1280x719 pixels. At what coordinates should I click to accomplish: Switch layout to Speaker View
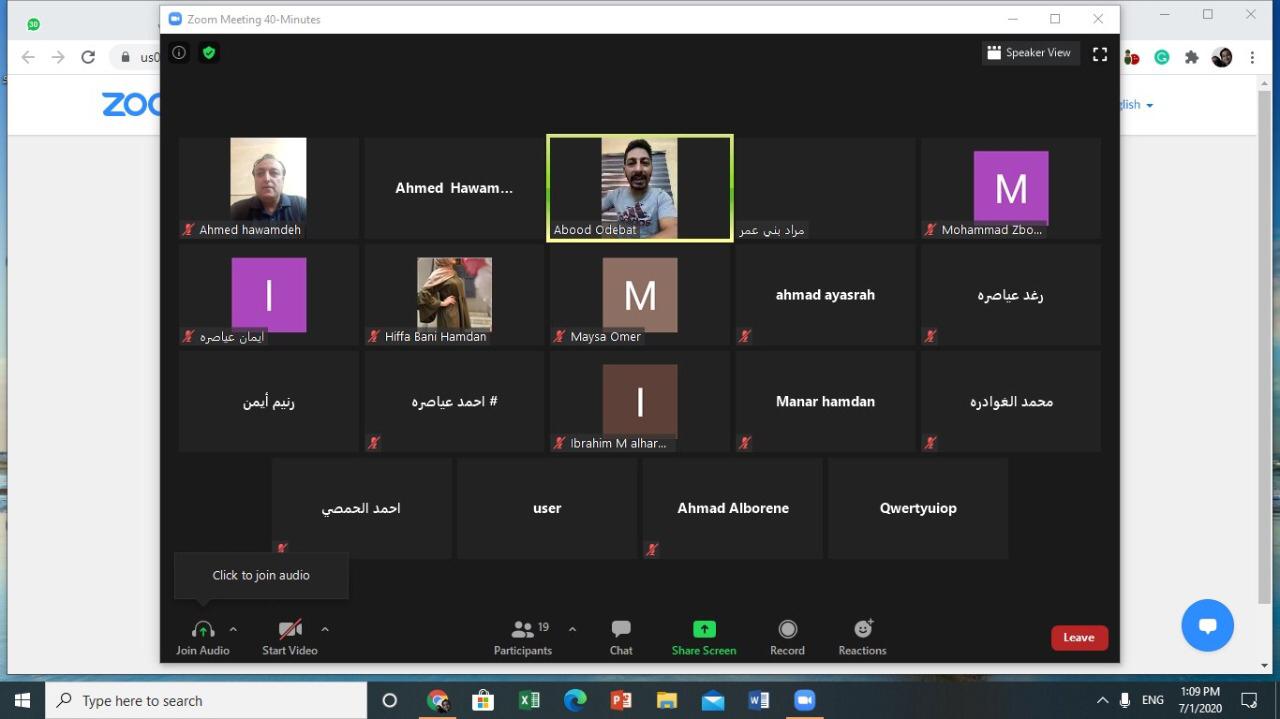tap(1029, 53)
